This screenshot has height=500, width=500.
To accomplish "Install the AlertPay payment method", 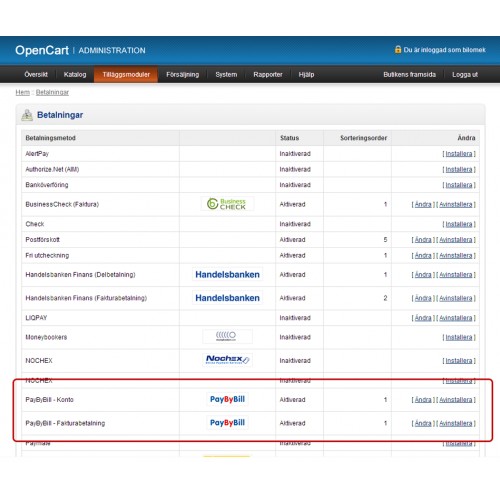I will click(459, 154).
